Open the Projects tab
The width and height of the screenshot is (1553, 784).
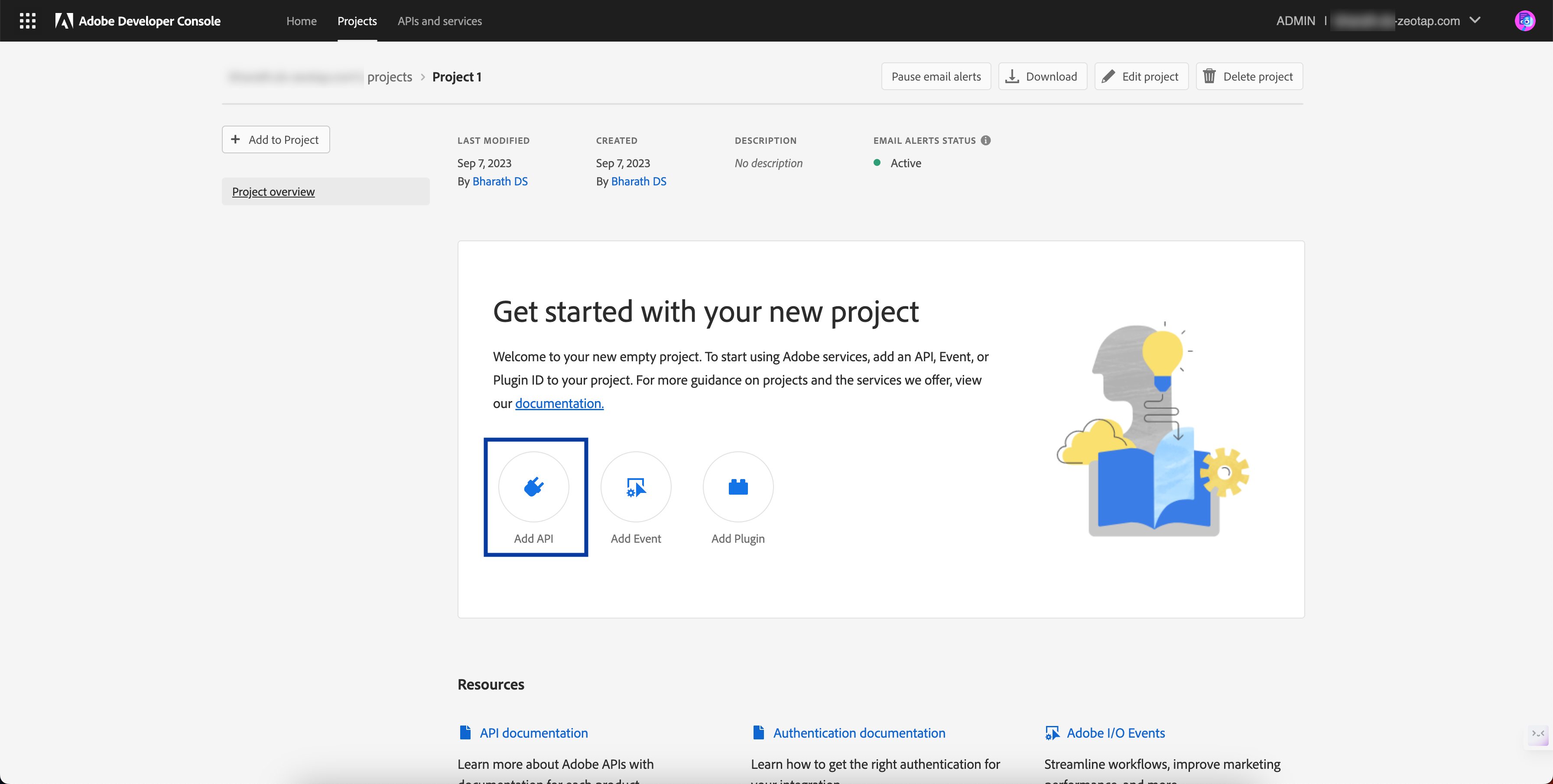357,20
